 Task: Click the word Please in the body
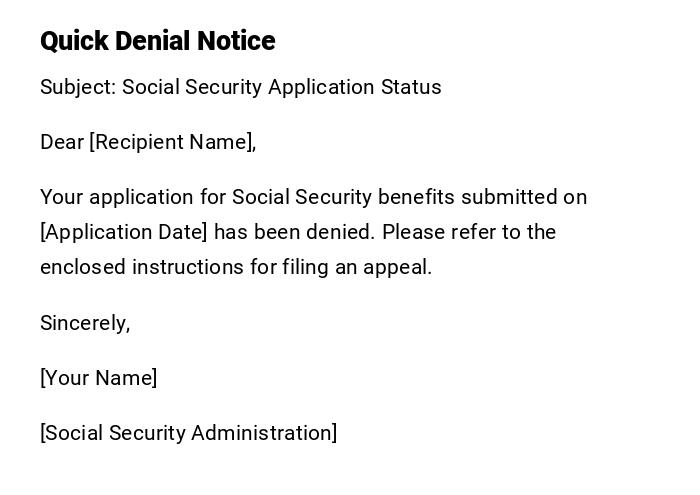[413, 232]
